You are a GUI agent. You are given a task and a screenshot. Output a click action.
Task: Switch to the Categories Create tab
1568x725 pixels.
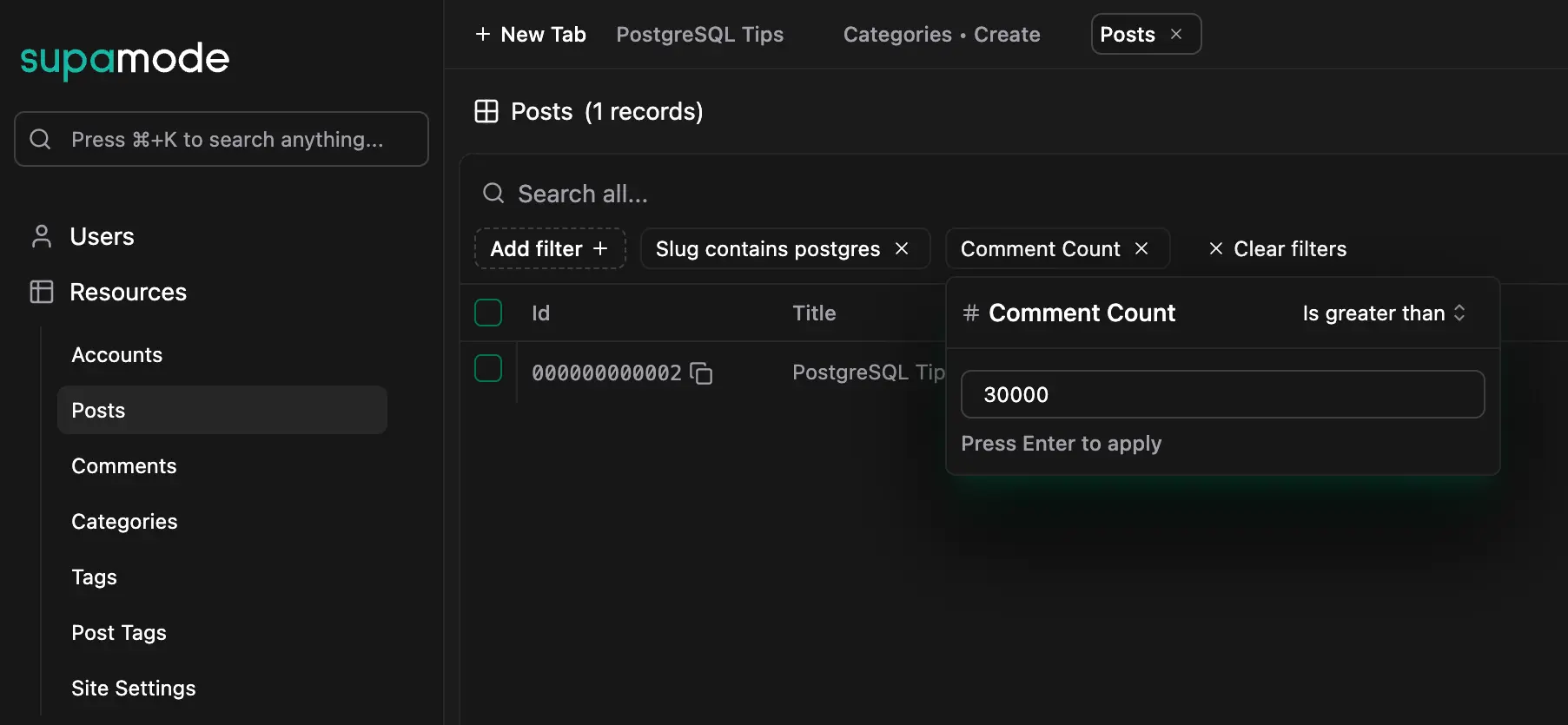pyautogui.click(x=942, y=34)
